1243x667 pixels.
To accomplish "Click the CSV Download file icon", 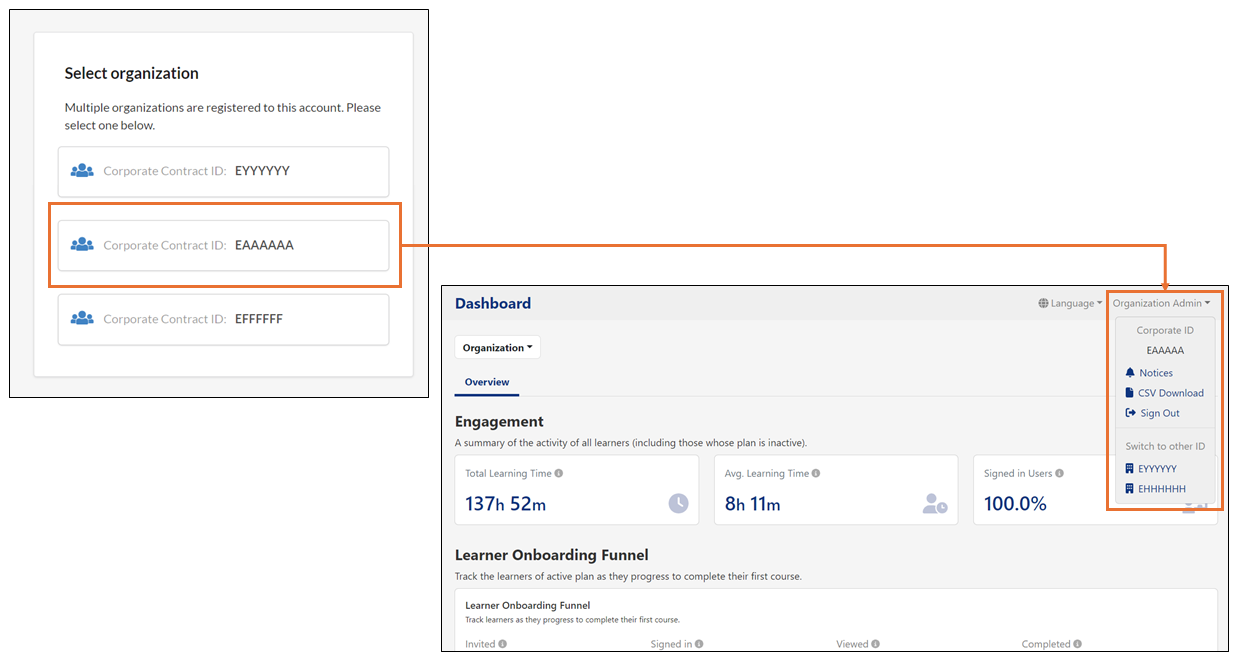I will pyautogui.click(x=1129, y=393).
